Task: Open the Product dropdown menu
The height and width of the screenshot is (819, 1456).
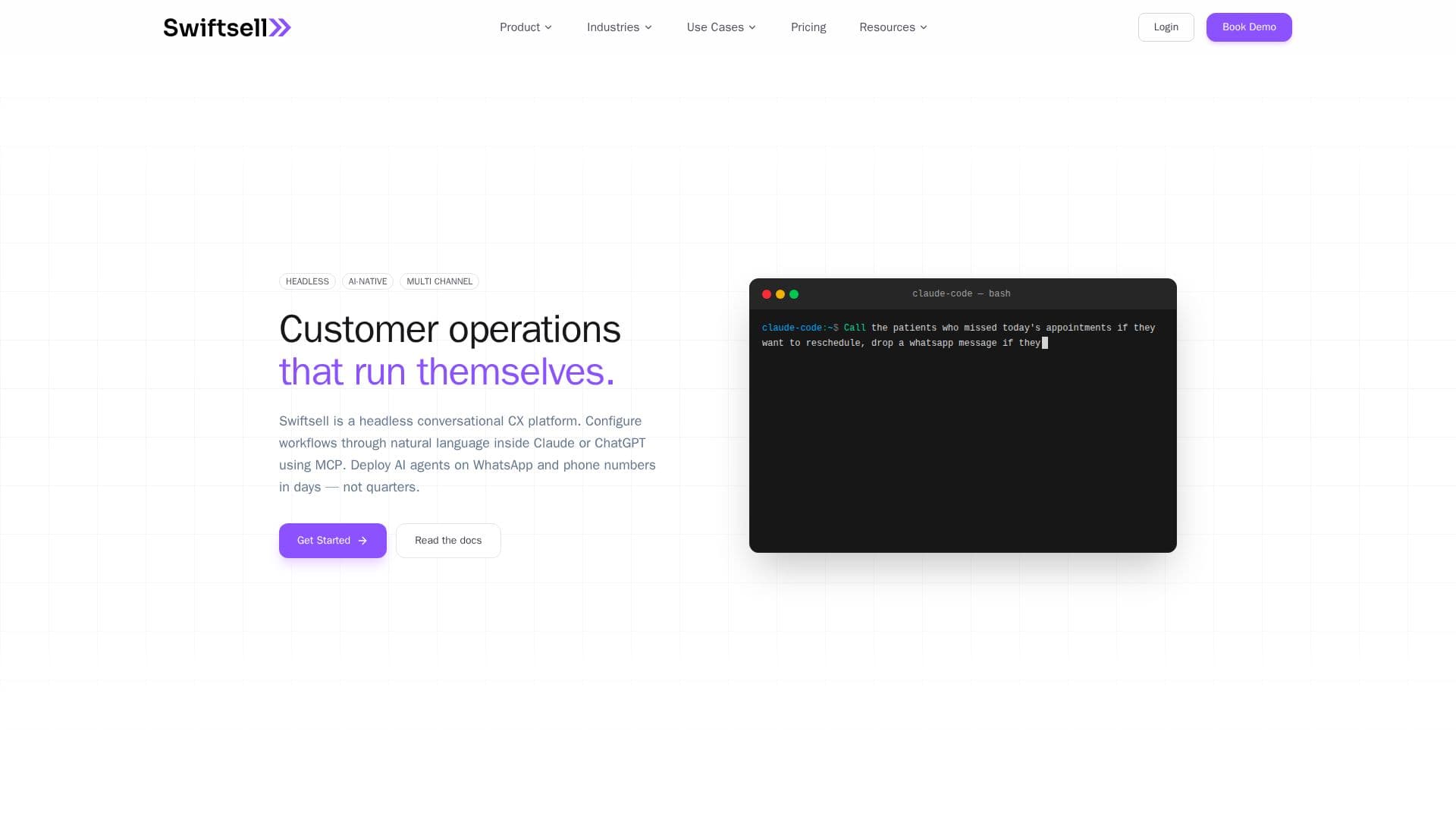Action: 526,27
